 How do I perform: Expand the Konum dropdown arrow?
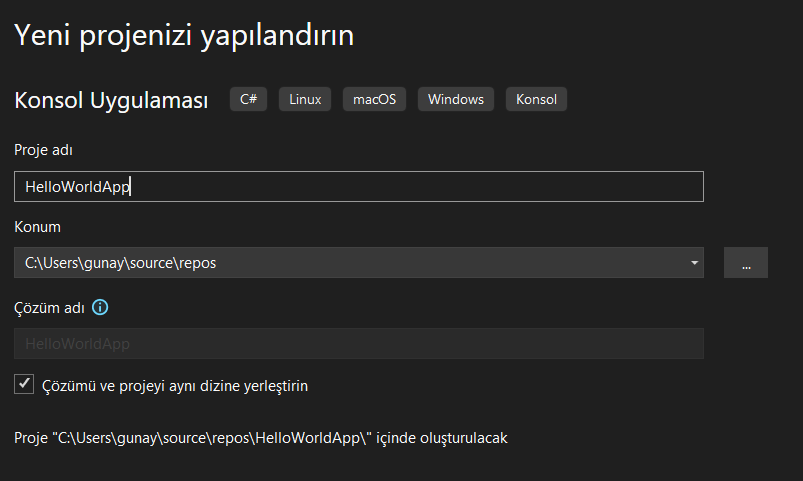tap(694, 263)
